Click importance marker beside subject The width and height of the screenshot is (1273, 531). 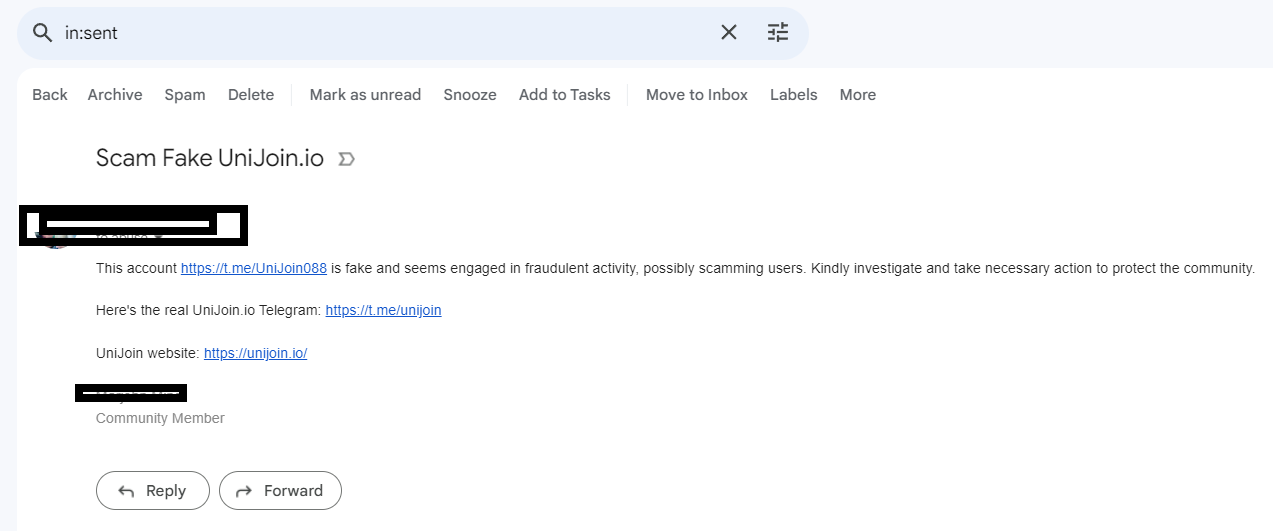click(346, 159)
